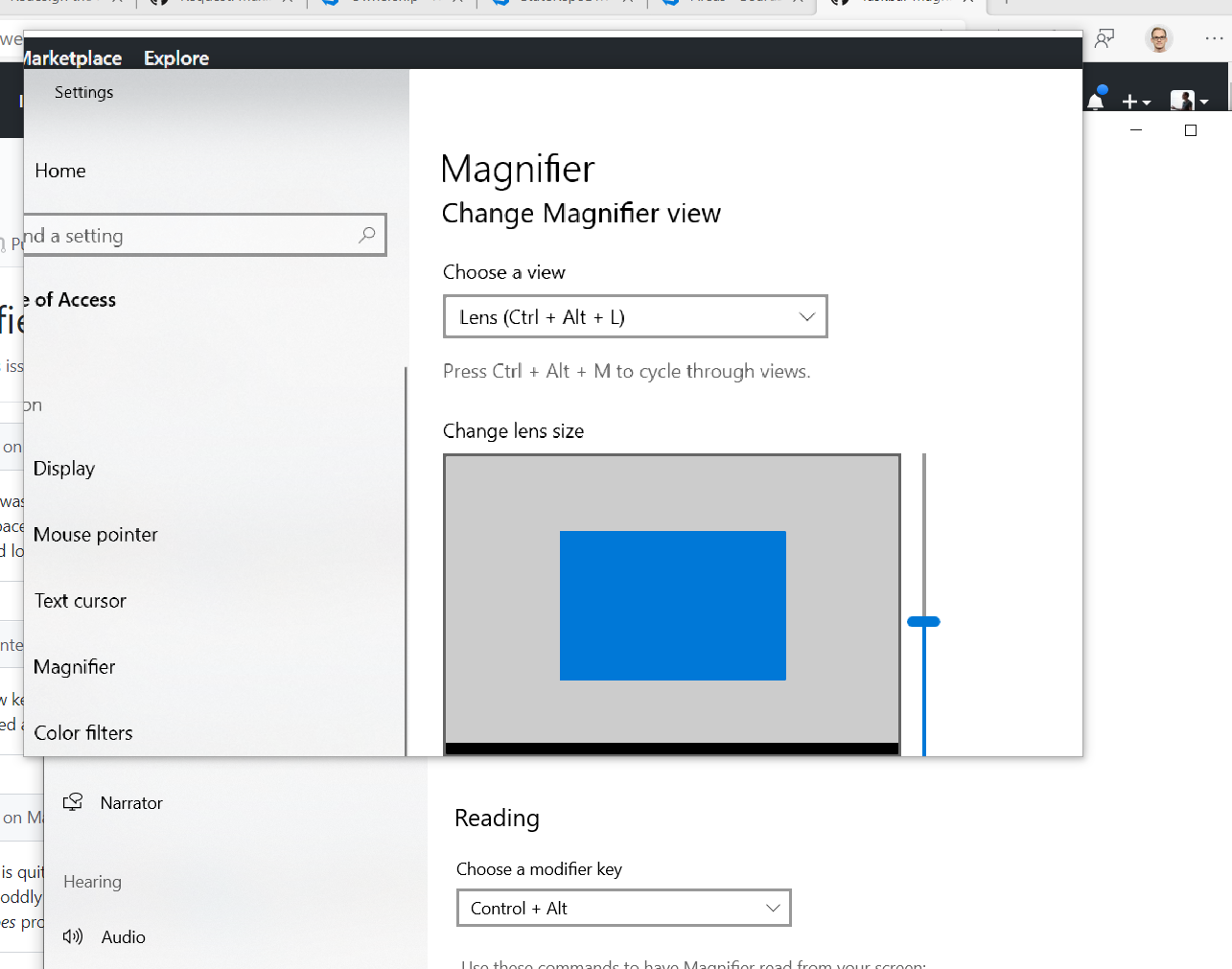Expand the dropdown arrow next to the plus icon
Screen dimensions: 1232x969
pyautogui.click(x=1148, y=103)
